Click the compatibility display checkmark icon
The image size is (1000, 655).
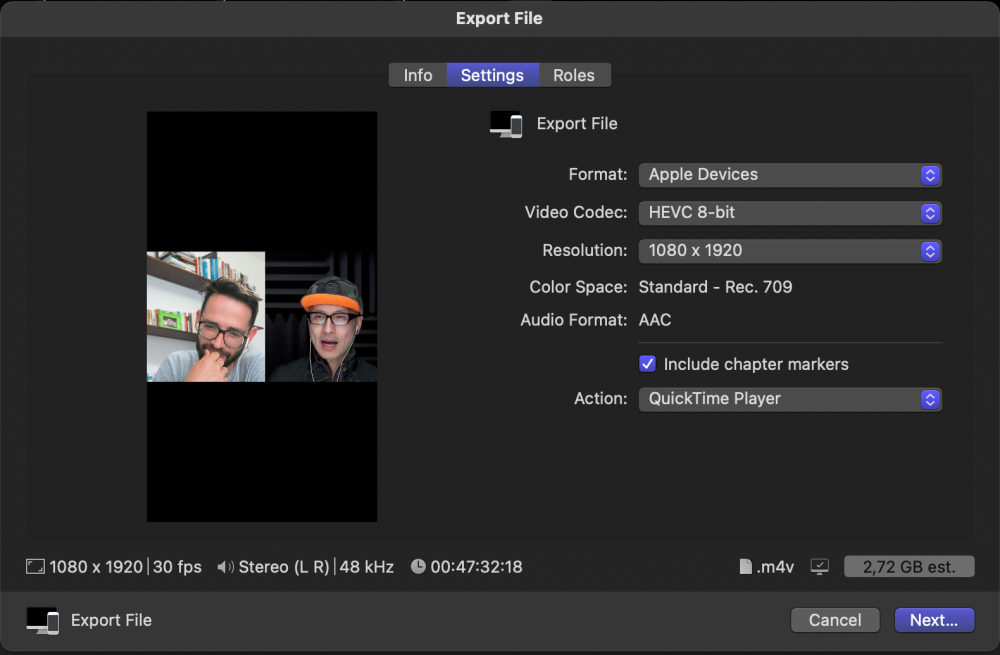[x=820, y=566]
